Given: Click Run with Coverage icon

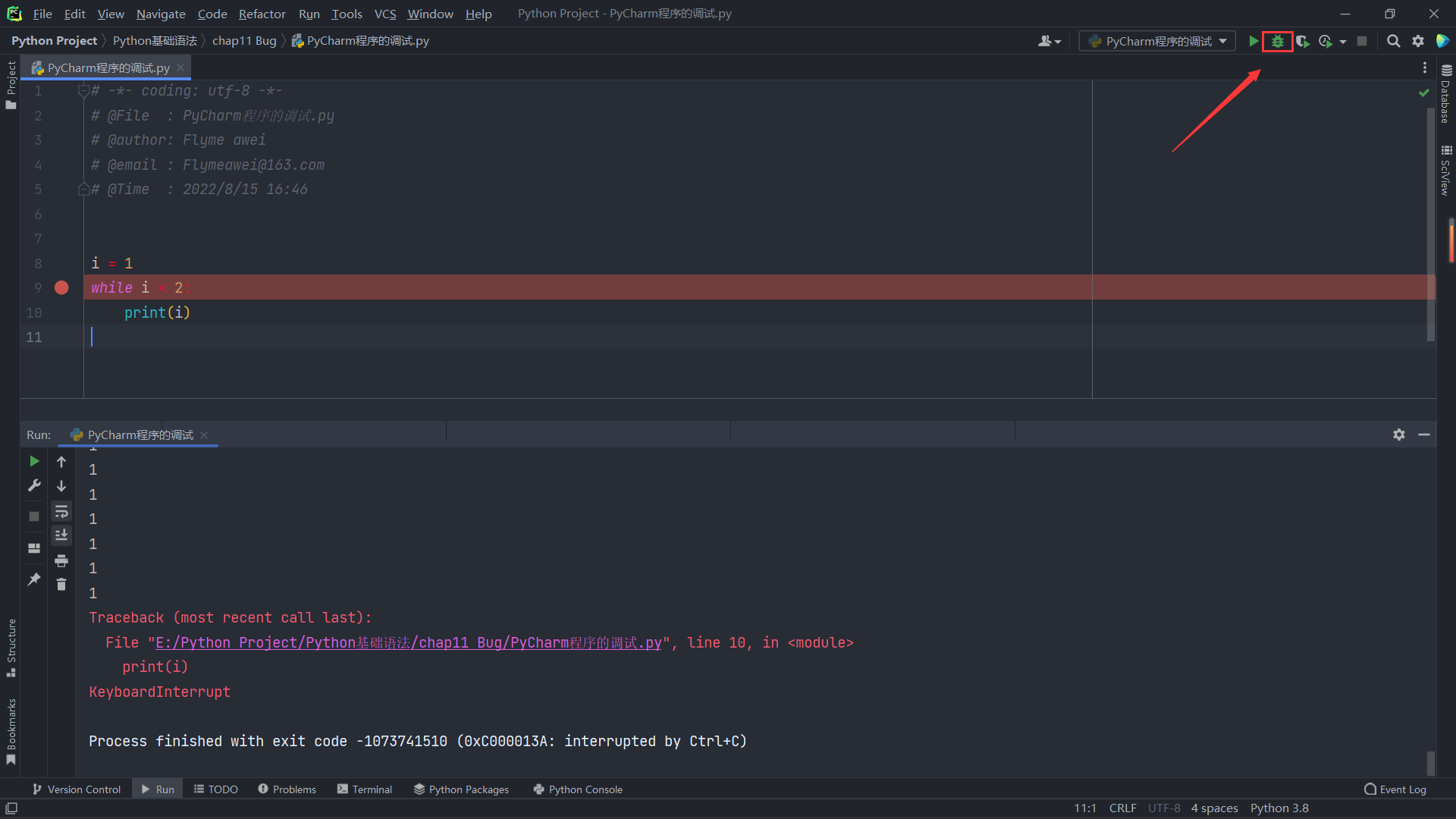Looking at the screenshot, I should tap(1302, 41).
